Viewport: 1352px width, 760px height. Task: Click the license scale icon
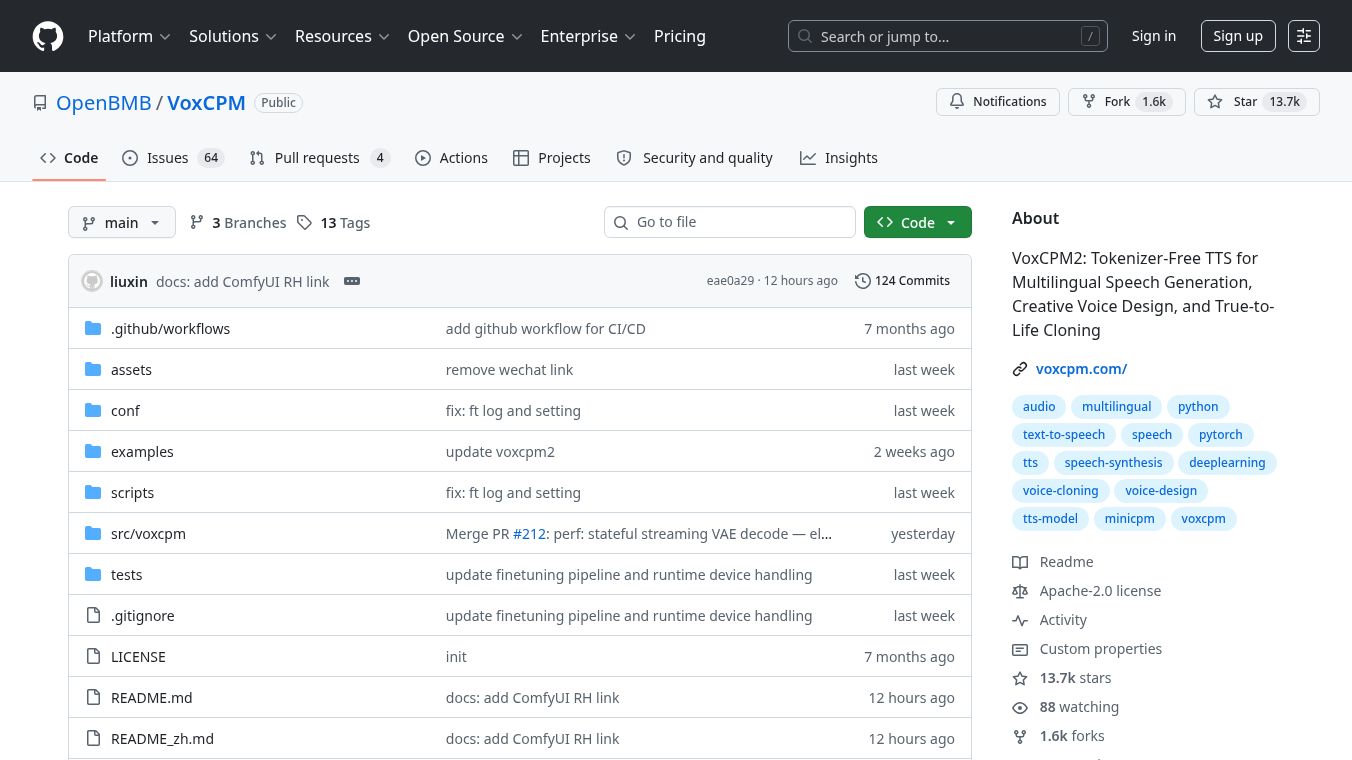point(1020,591)
